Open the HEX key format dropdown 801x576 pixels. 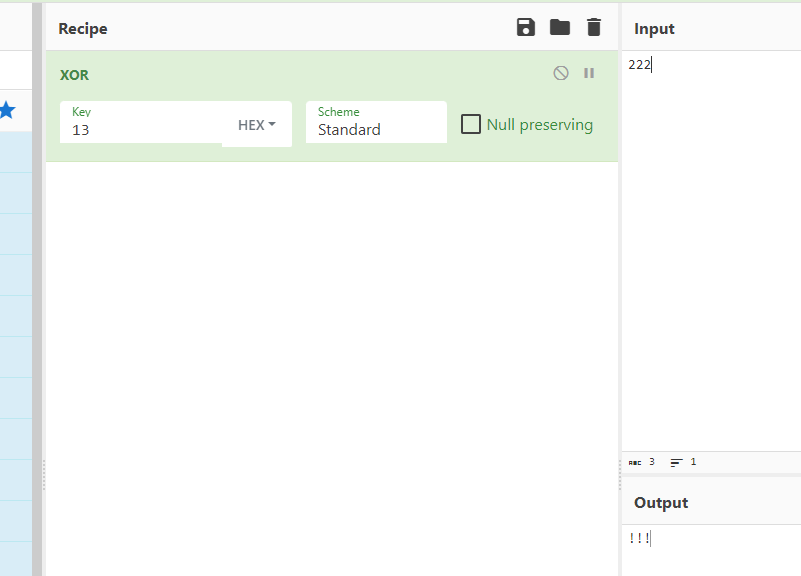tap(257, 125)
